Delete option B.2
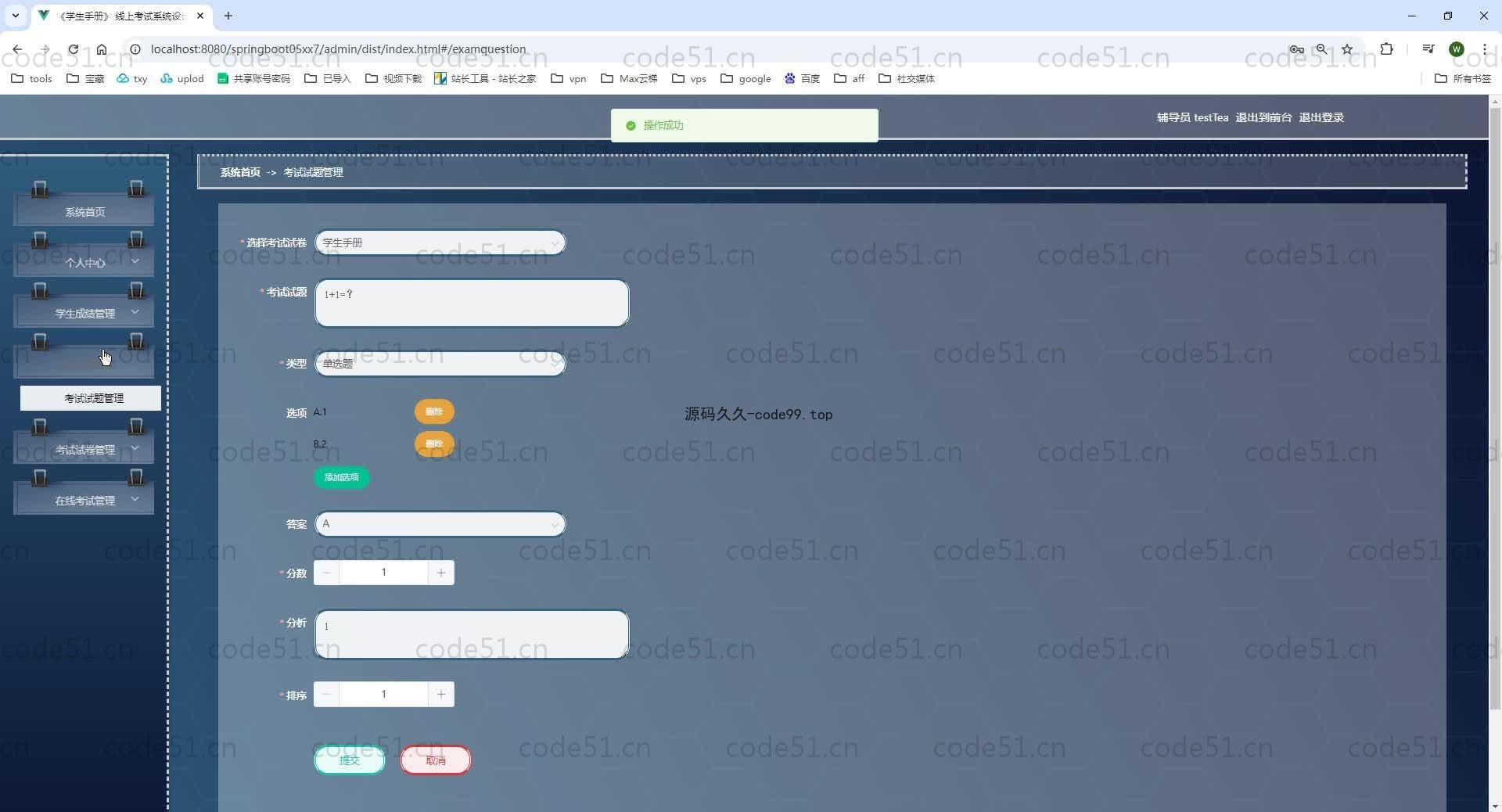The image size is (1502, 812). (434, 444)
